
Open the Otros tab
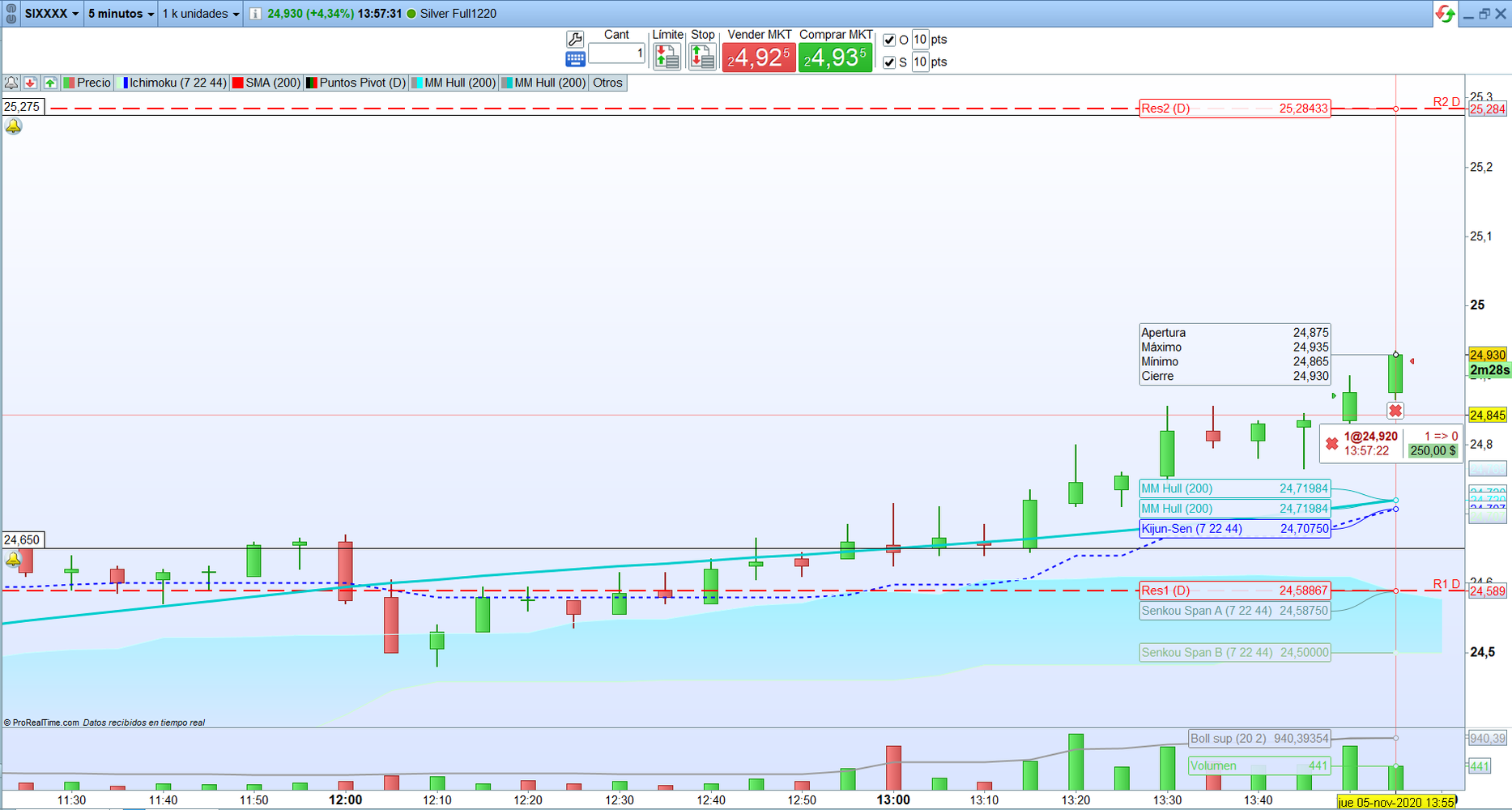click(x=607, y=83)
